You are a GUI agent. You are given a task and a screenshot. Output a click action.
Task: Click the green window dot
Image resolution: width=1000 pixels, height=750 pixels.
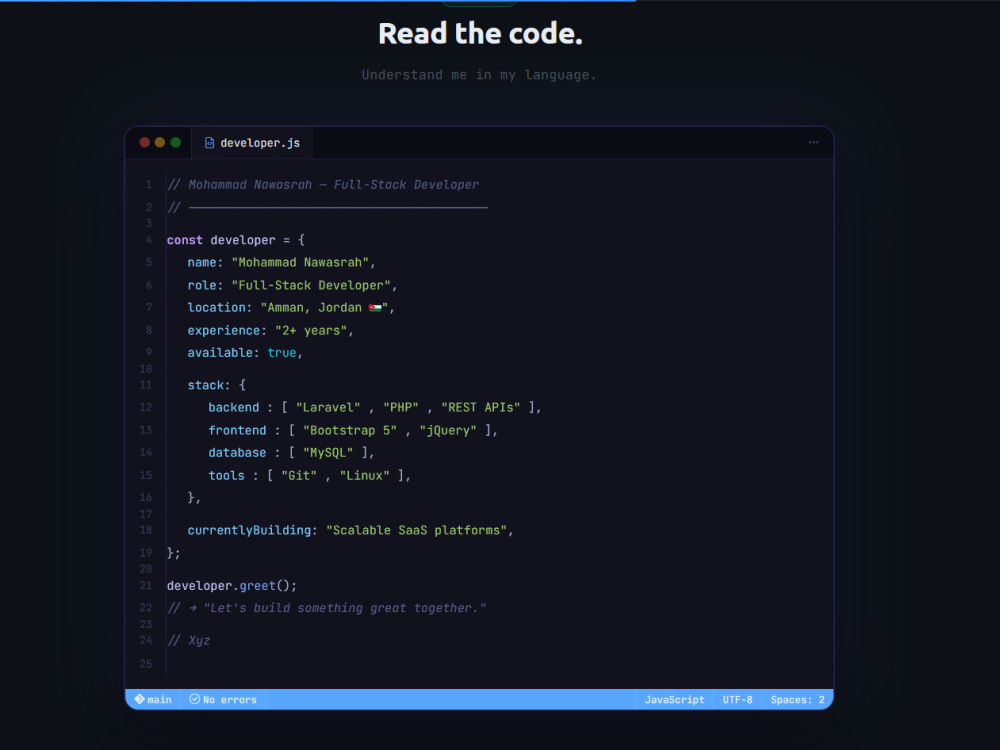(x=175, y=143)
